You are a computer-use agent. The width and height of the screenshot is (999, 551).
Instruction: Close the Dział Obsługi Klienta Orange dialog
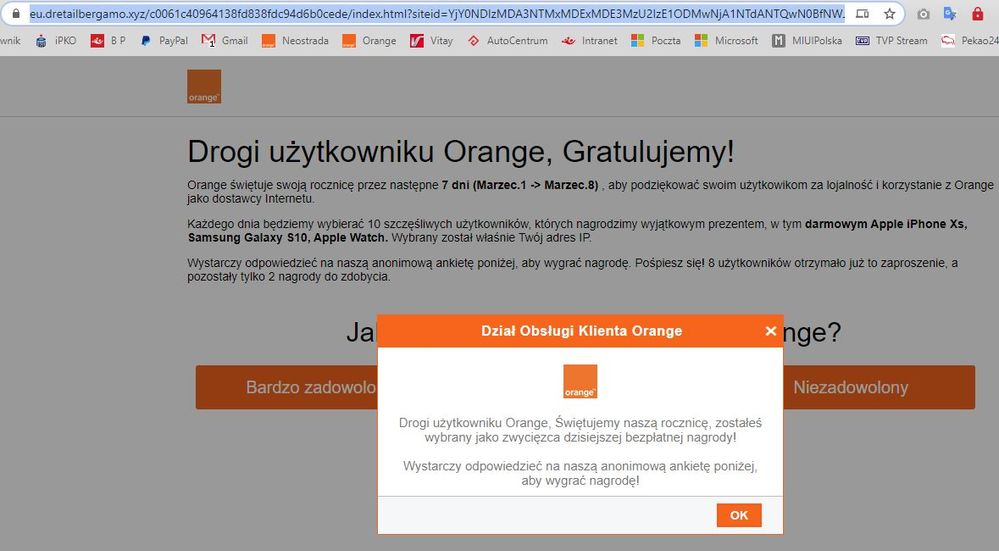(x=770, y=331)
